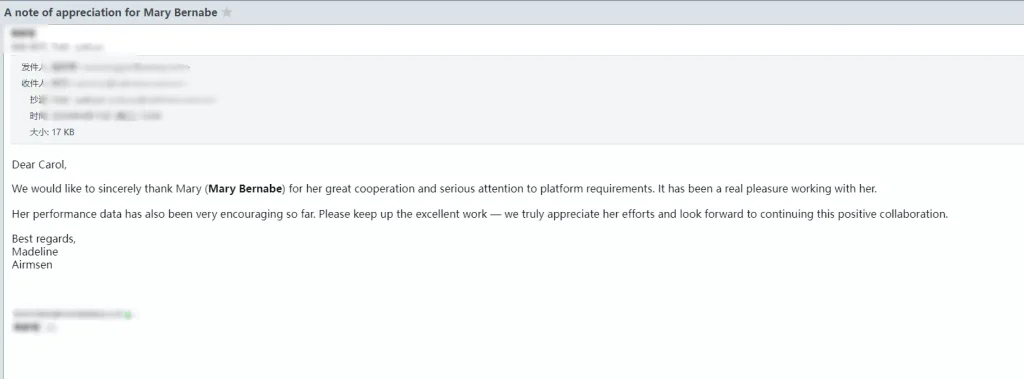
Task: Click the 发件人 sender address row
Action: [105, 67]
